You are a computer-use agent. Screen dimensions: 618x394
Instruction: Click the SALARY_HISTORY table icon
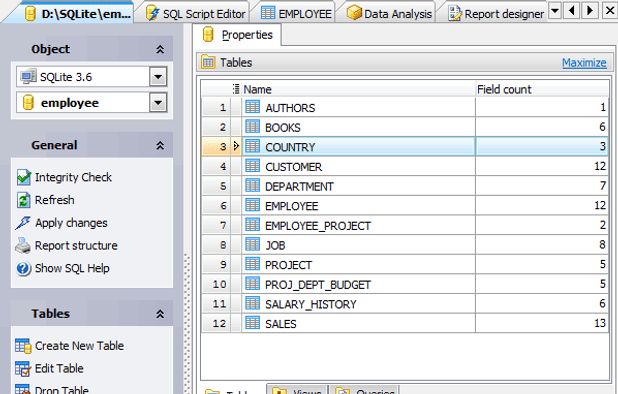pos(252,303)
